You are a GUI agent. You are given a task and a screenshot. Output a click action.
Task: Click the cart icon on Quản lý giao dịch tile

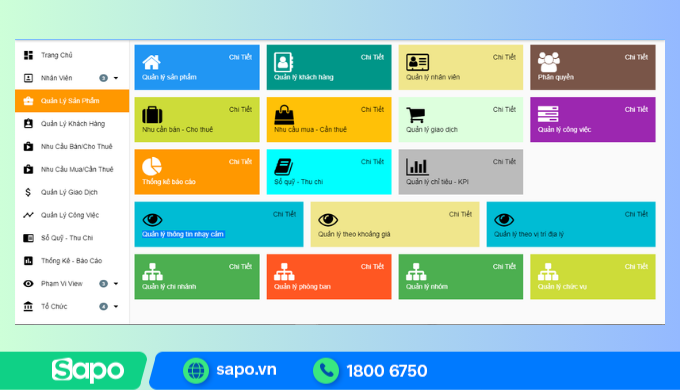coord(415,115)
